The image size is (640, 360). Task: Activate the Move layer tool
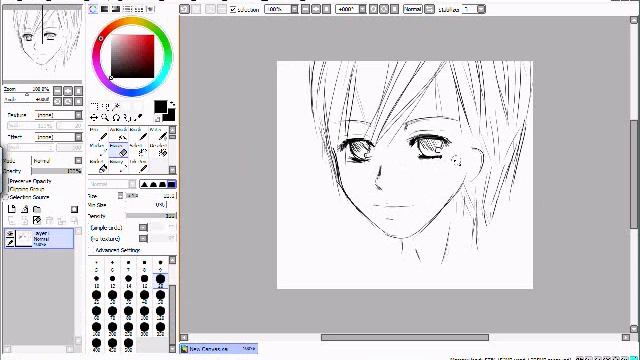coord(94,118)
